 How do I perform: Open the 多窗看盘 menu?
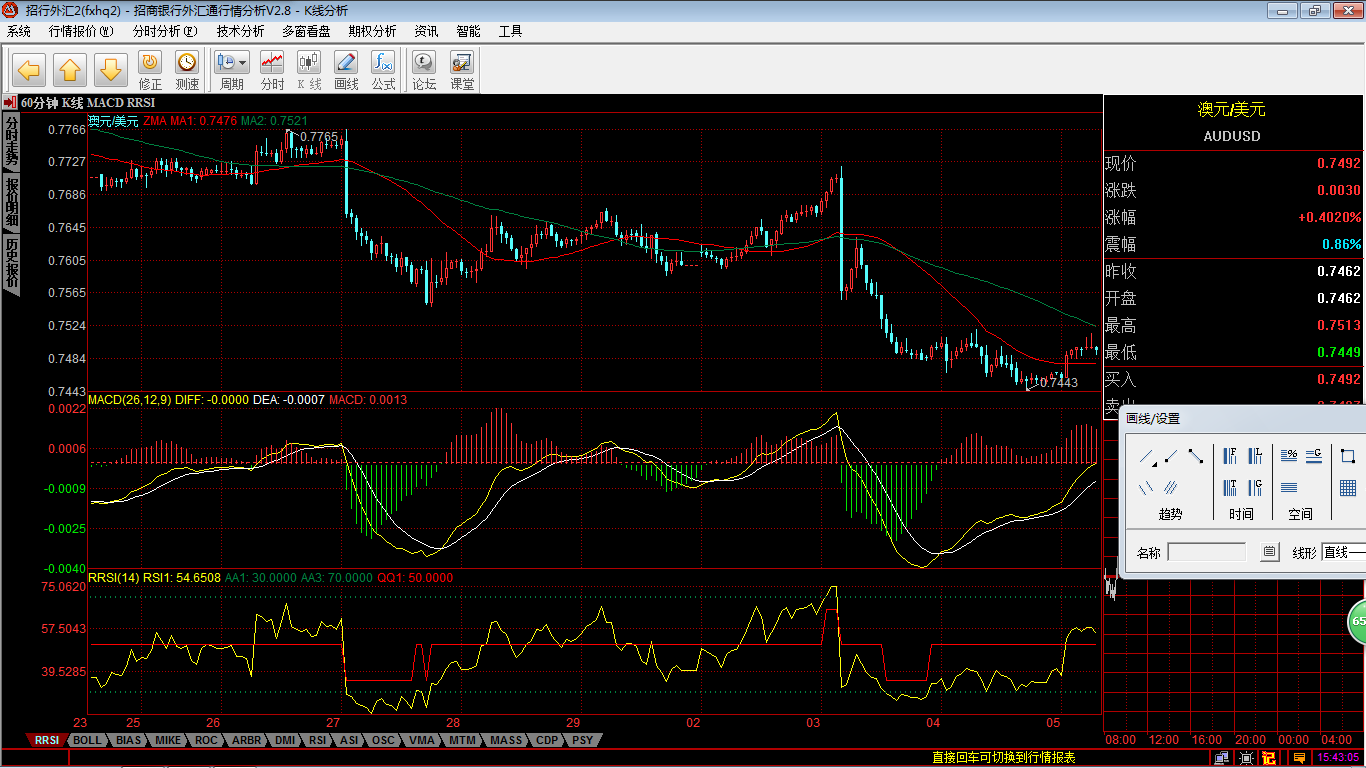(306, 31)
